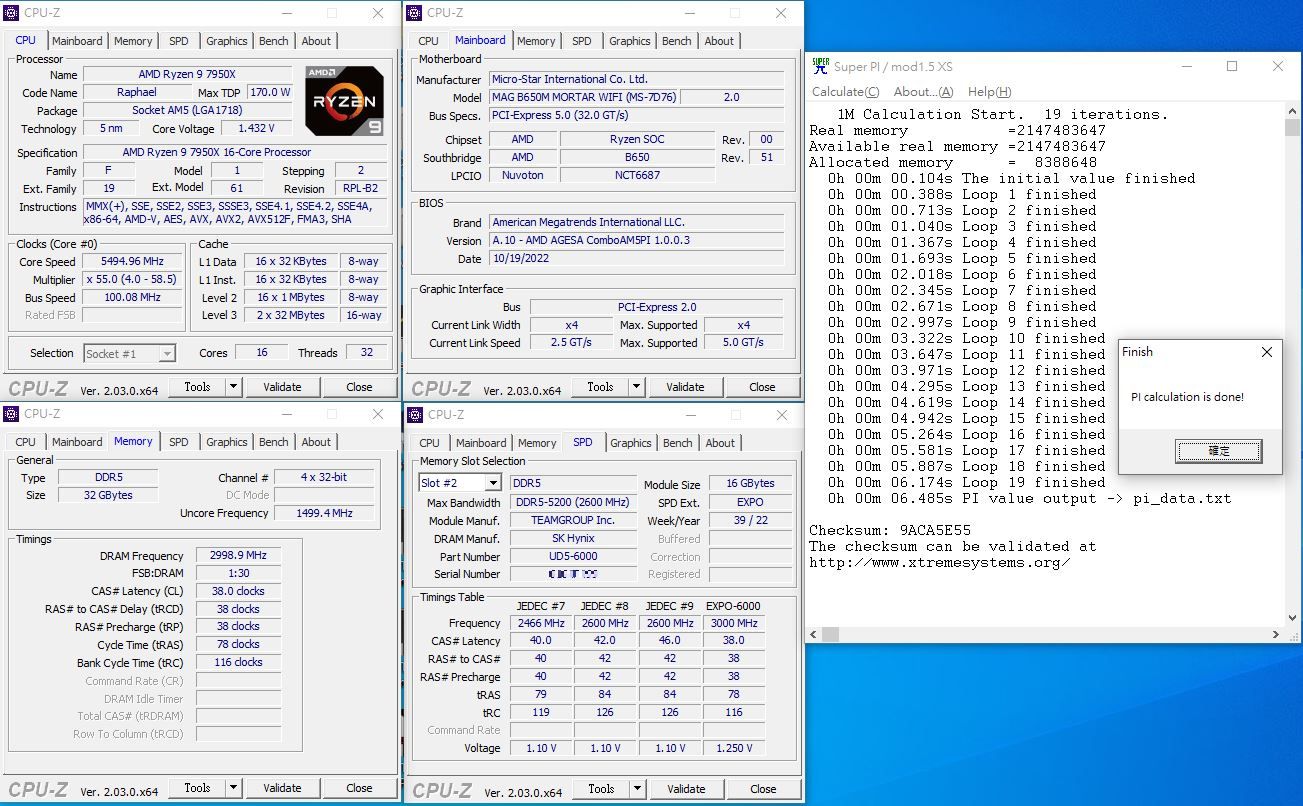The width and height of the screenshot is (1303, 806).
Task: Click the AMD Ryzen 9 logo
Action: 344,100
